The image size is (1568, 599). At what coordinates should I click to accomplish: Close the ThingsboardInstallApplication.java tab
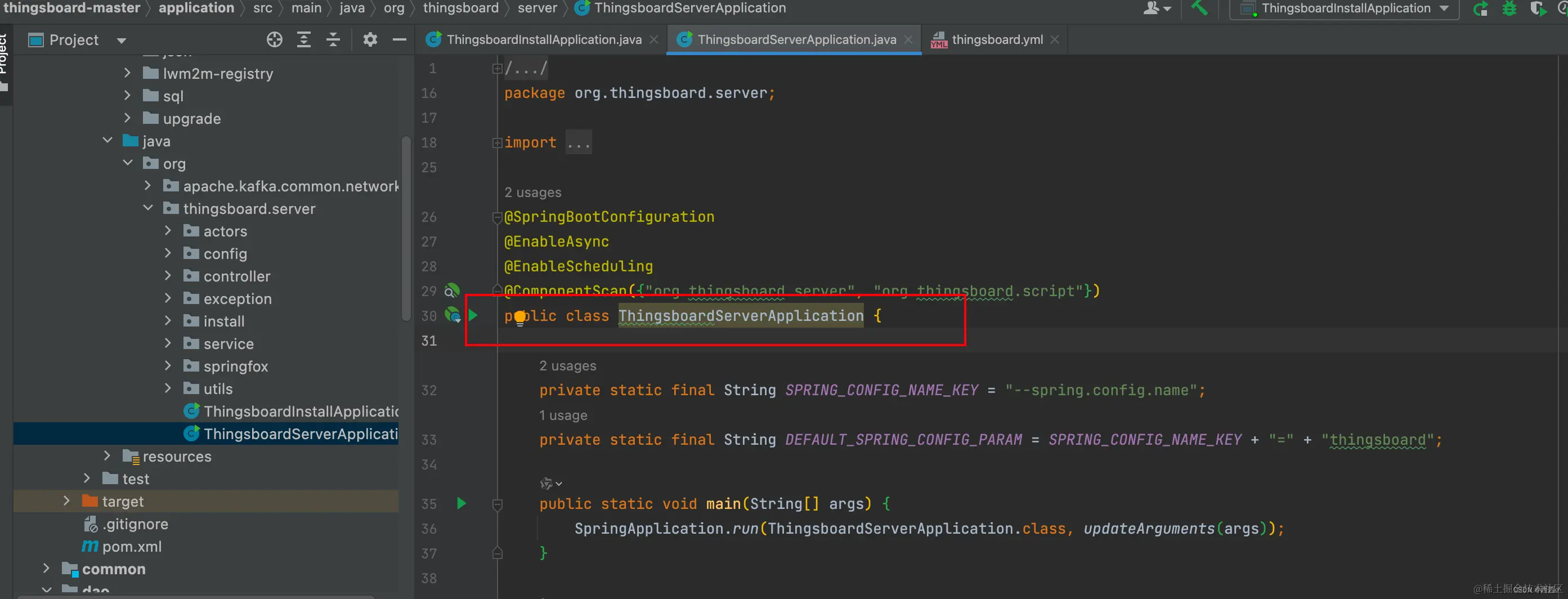coord(654,39)
